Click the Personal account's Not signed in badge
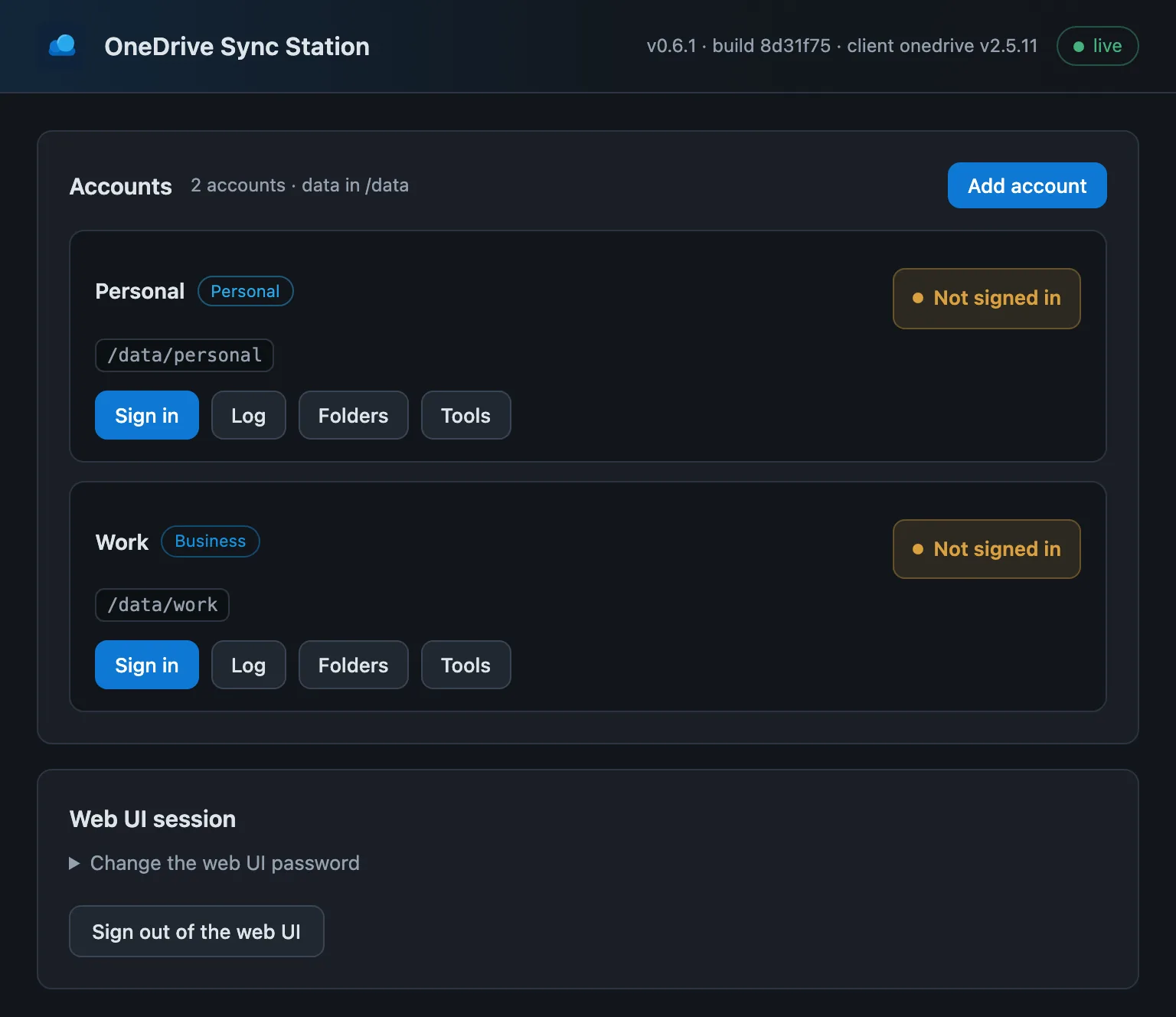The height and width of the screenshot is (1017, 1176). pos(987,299)
